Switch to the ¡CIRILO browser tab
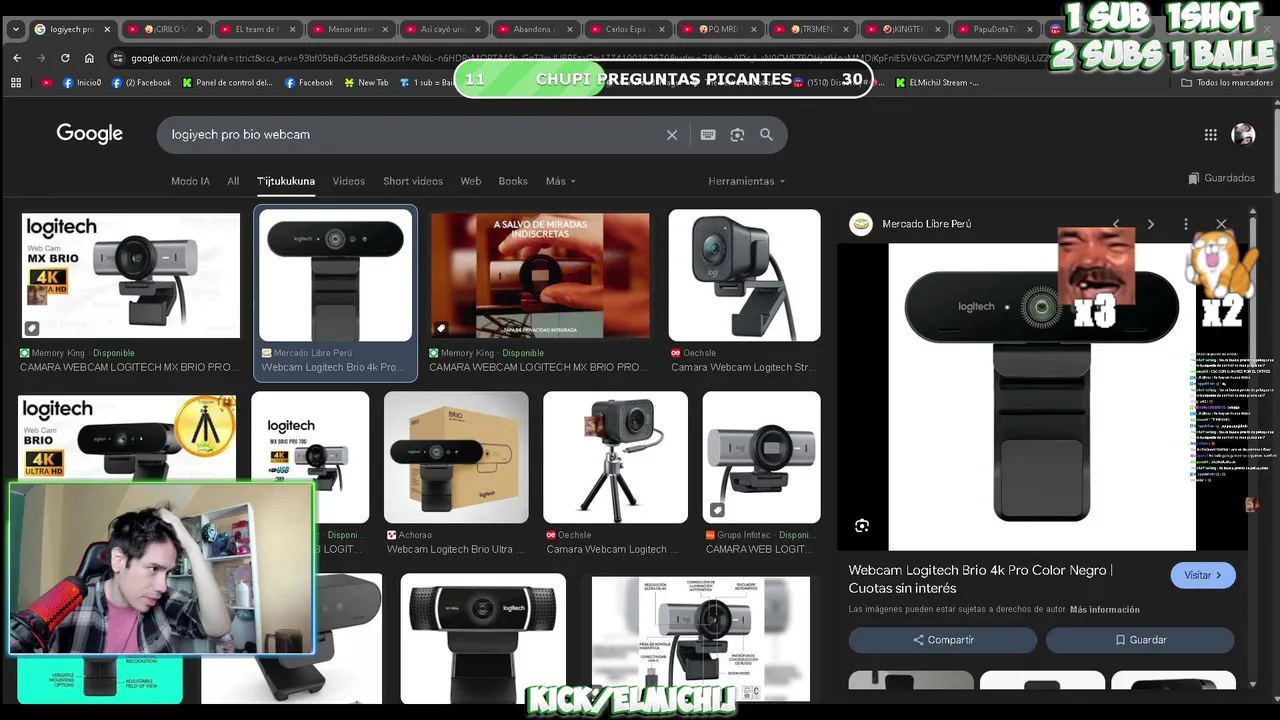The width and height of the screenshot is (1280, 720). coord(164,29)
